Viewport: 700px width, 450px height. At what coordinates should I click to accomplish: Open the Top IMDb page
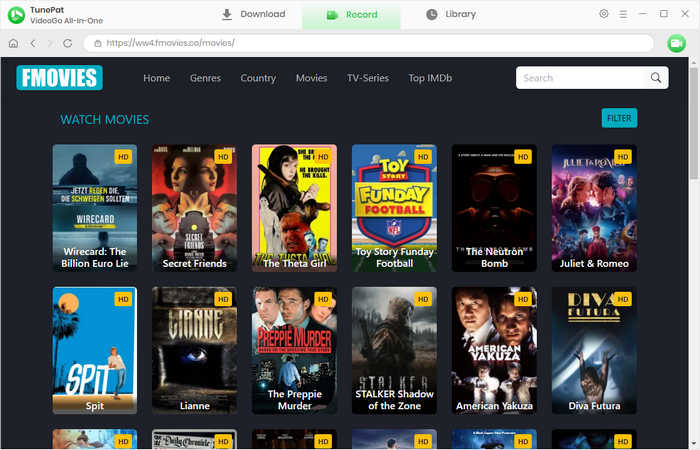(430, 78)
